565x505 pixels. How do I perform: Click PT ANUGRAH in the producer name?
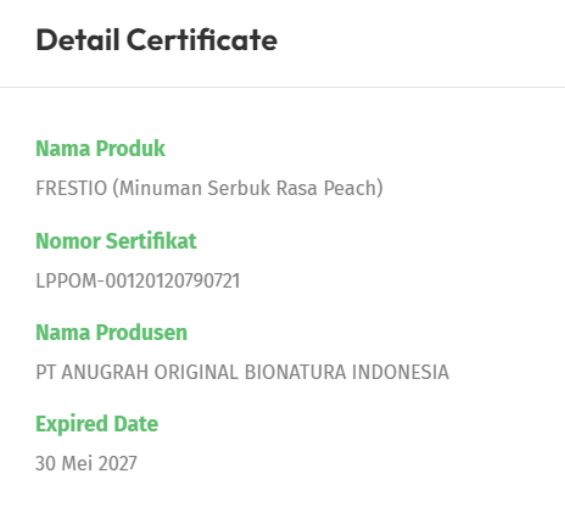click(x=92, y=372)
